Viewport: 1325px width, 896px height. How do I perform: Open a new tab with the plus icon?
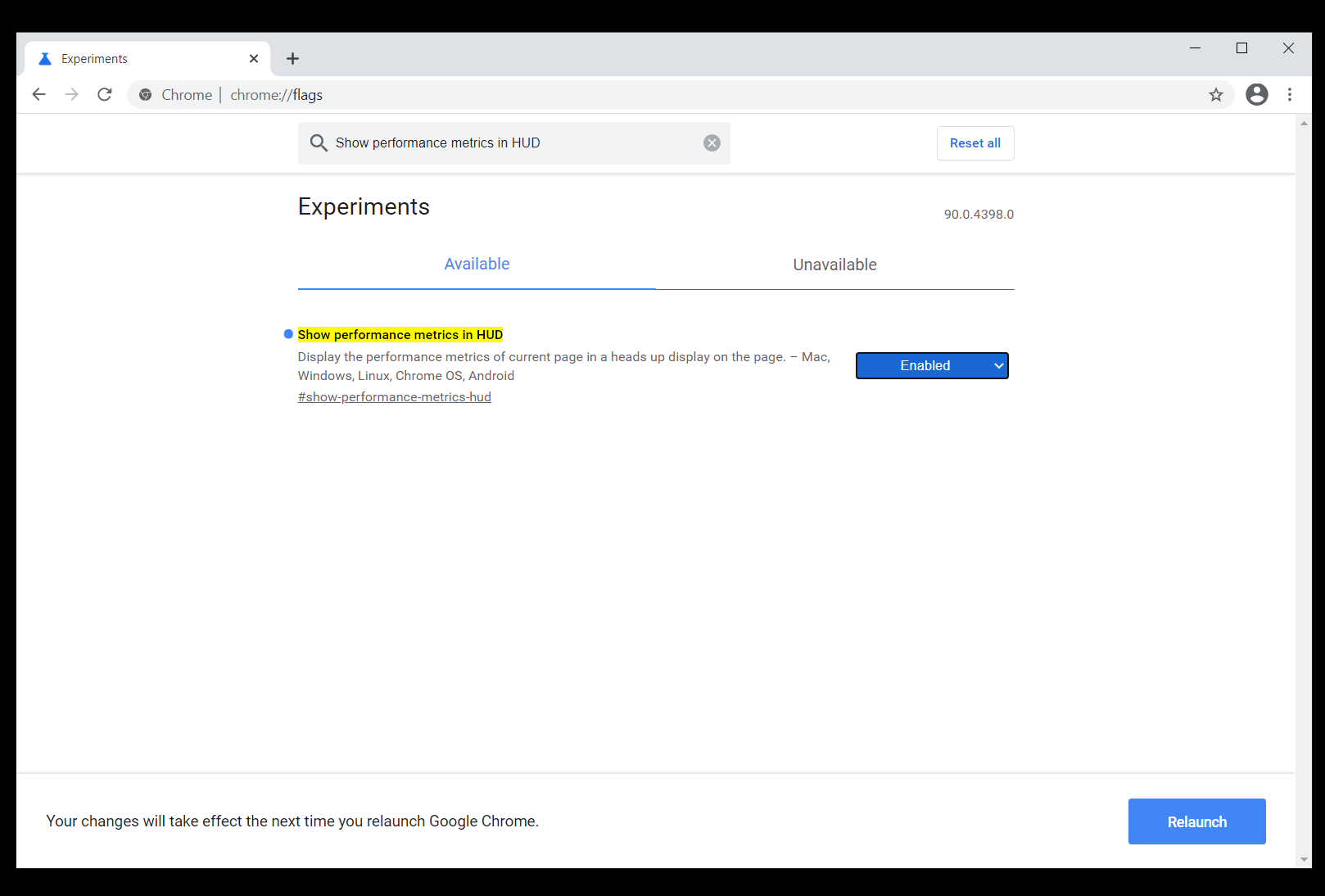pos(292,58)
